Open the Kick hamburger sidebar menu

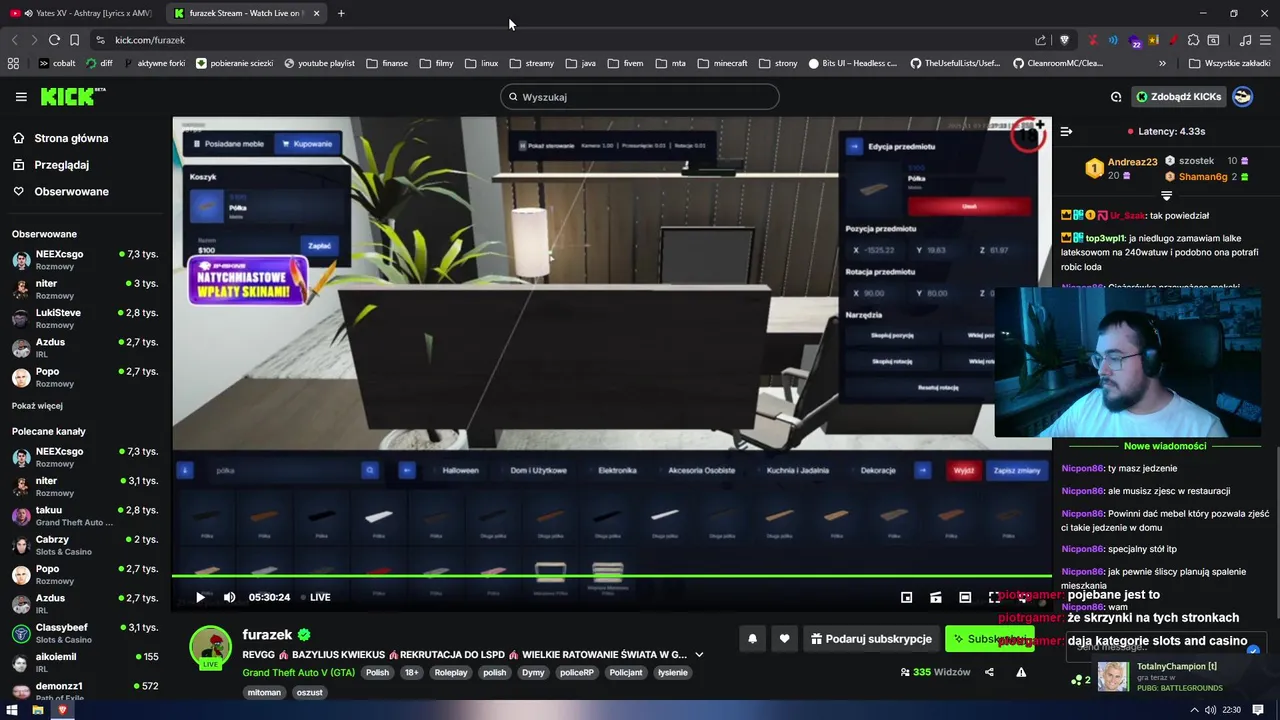click(x=21, y=97)
